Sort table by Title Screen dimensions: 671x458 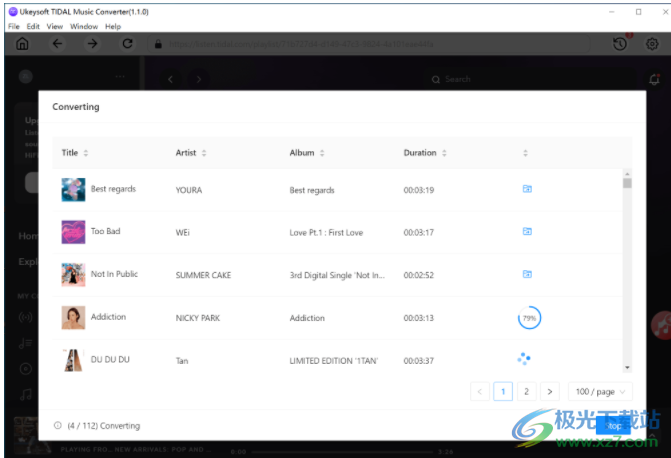tap(86, 153)
